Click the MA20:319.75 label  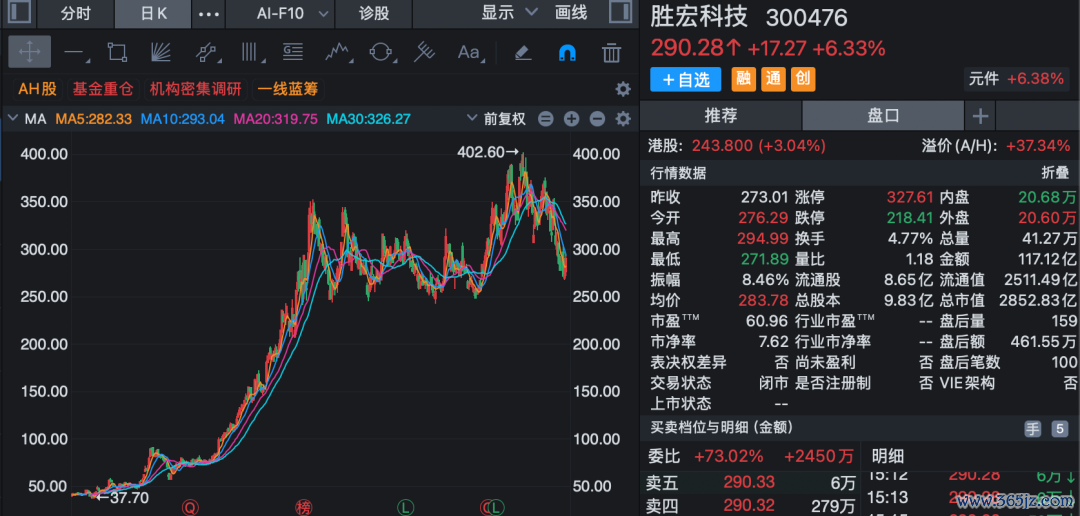click(x=276, y=118)
